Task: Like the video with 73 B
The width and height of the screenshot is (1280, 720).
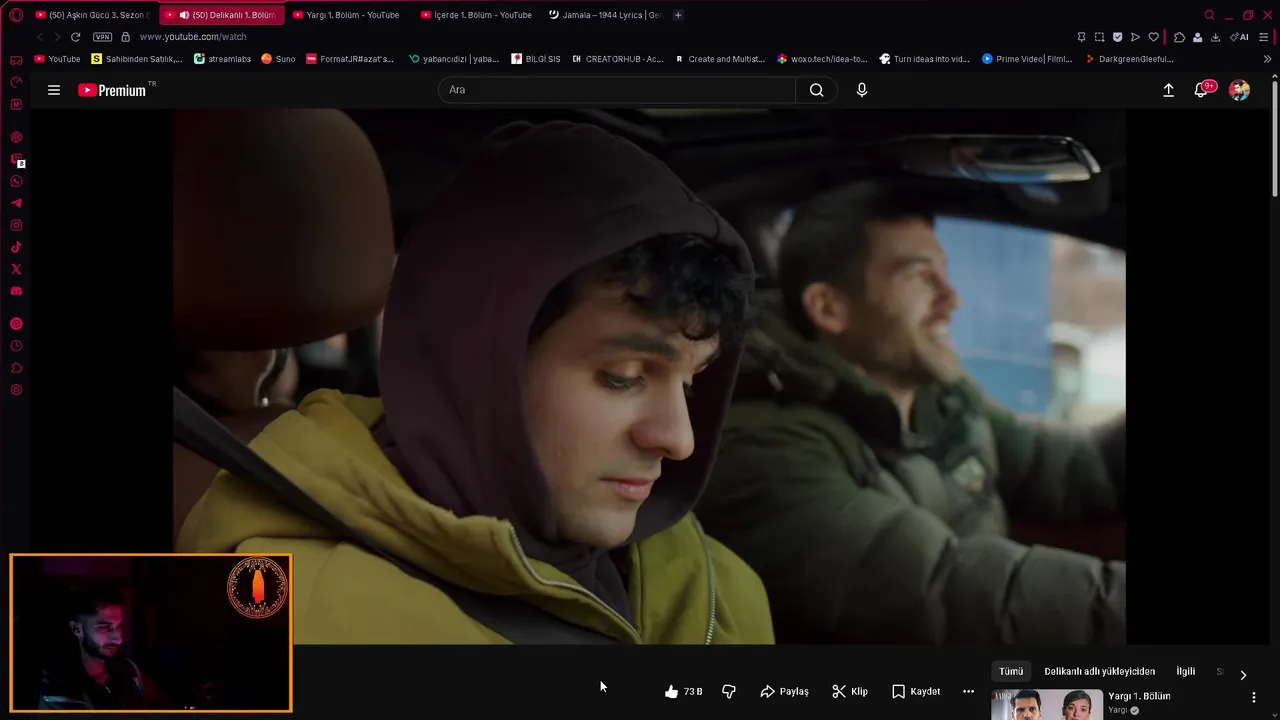Action: pos(684,691)
